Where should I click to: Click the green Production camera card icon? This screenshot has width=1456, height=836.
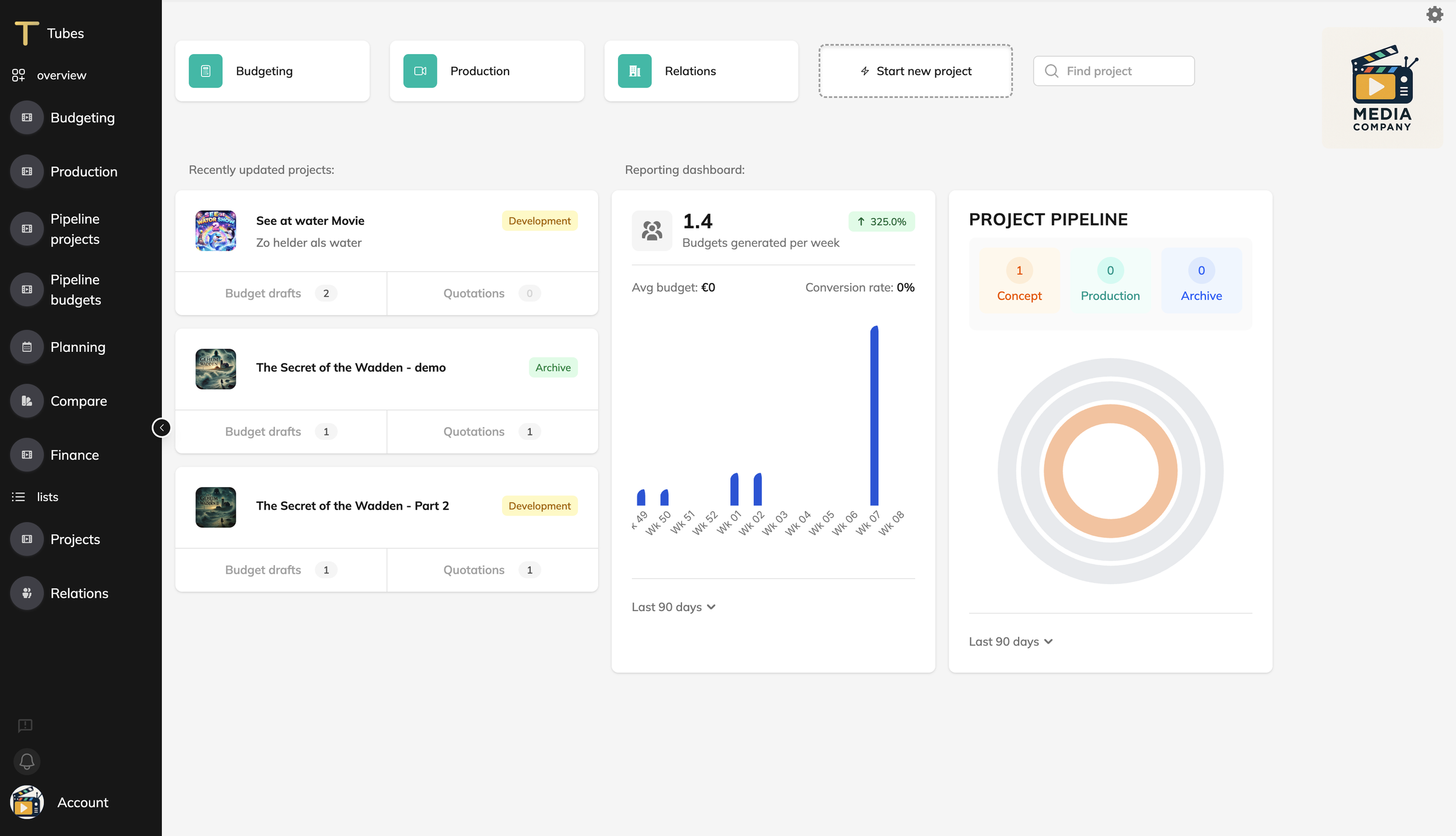click(420, 71)
